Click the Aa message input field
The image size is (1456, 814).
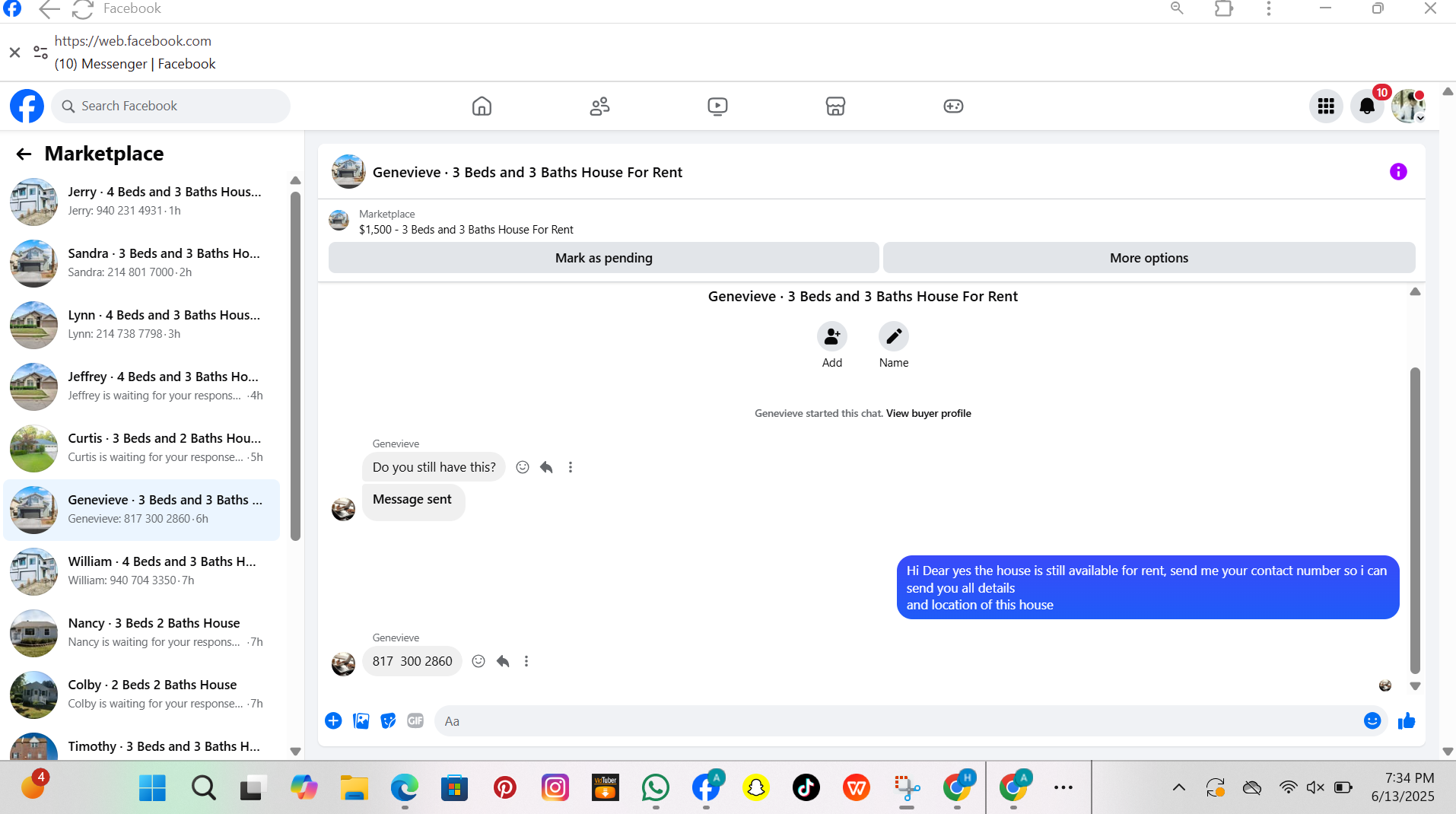(898, 721)
